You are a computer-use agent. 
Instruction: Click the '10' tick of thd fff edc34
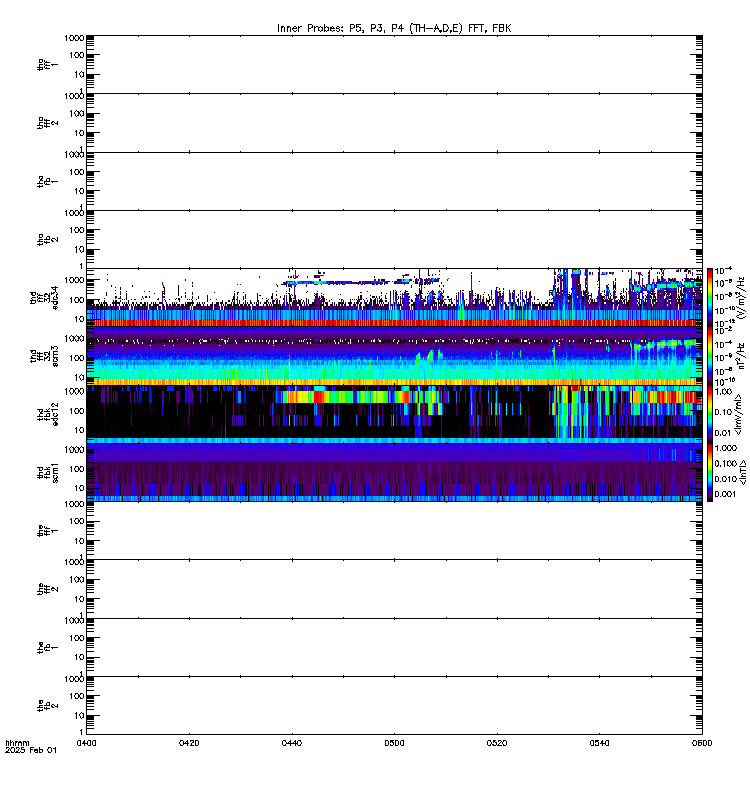80,319
